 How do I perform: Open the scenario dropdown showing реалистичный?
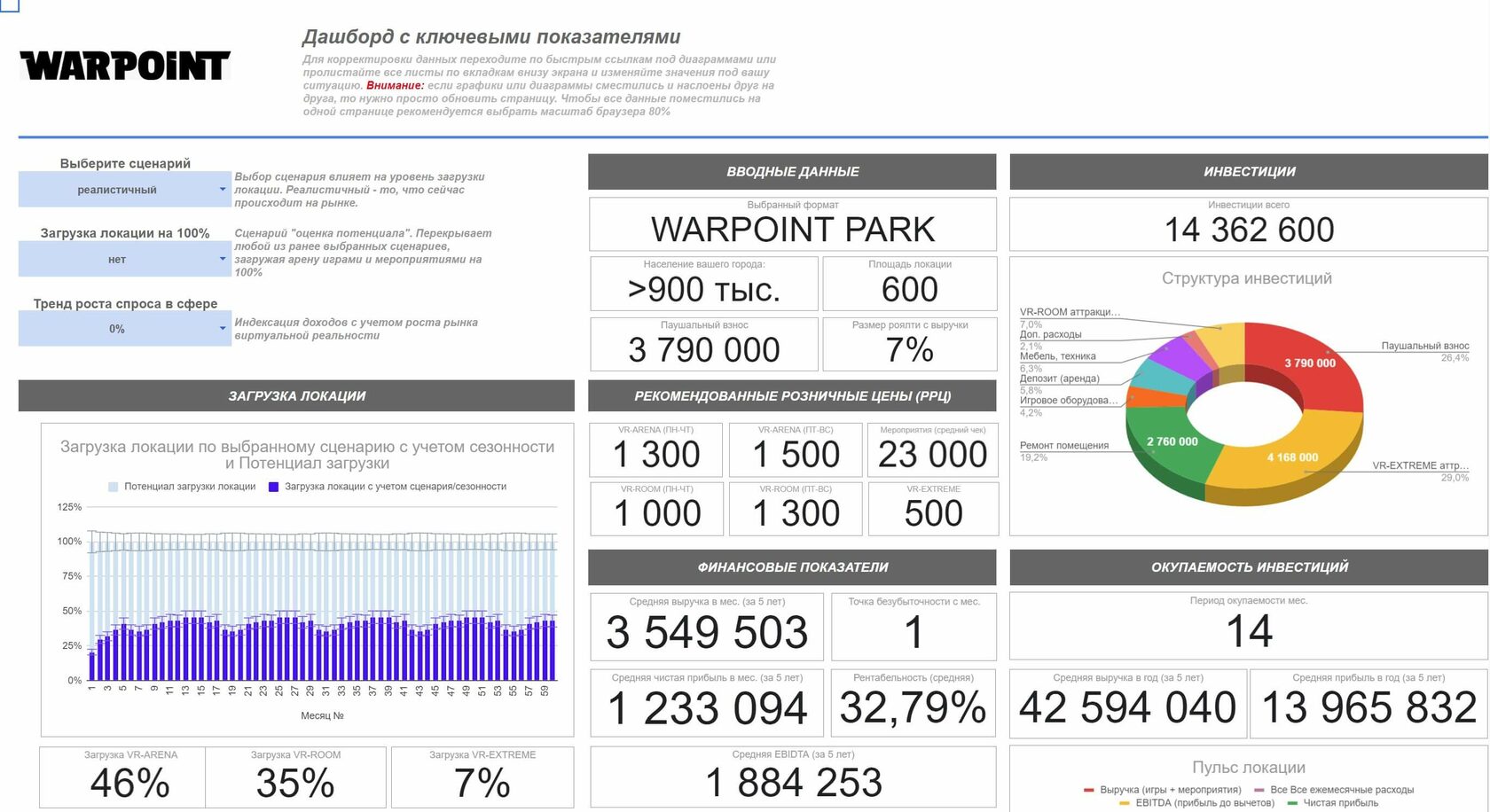pos(124,190)
